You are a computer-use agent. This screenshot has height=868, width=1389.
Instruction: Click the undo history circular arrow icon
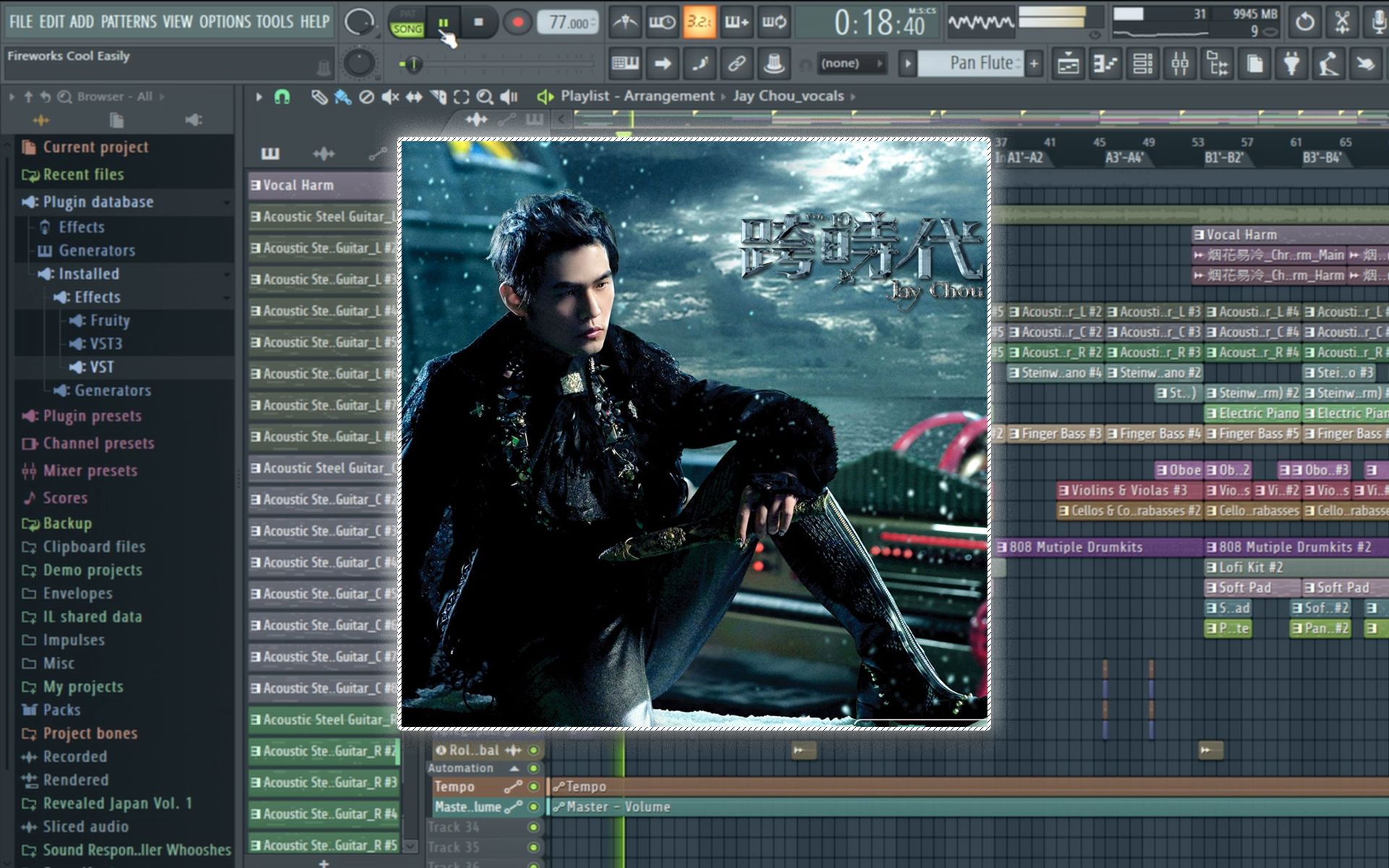[x=1304, y=22]
